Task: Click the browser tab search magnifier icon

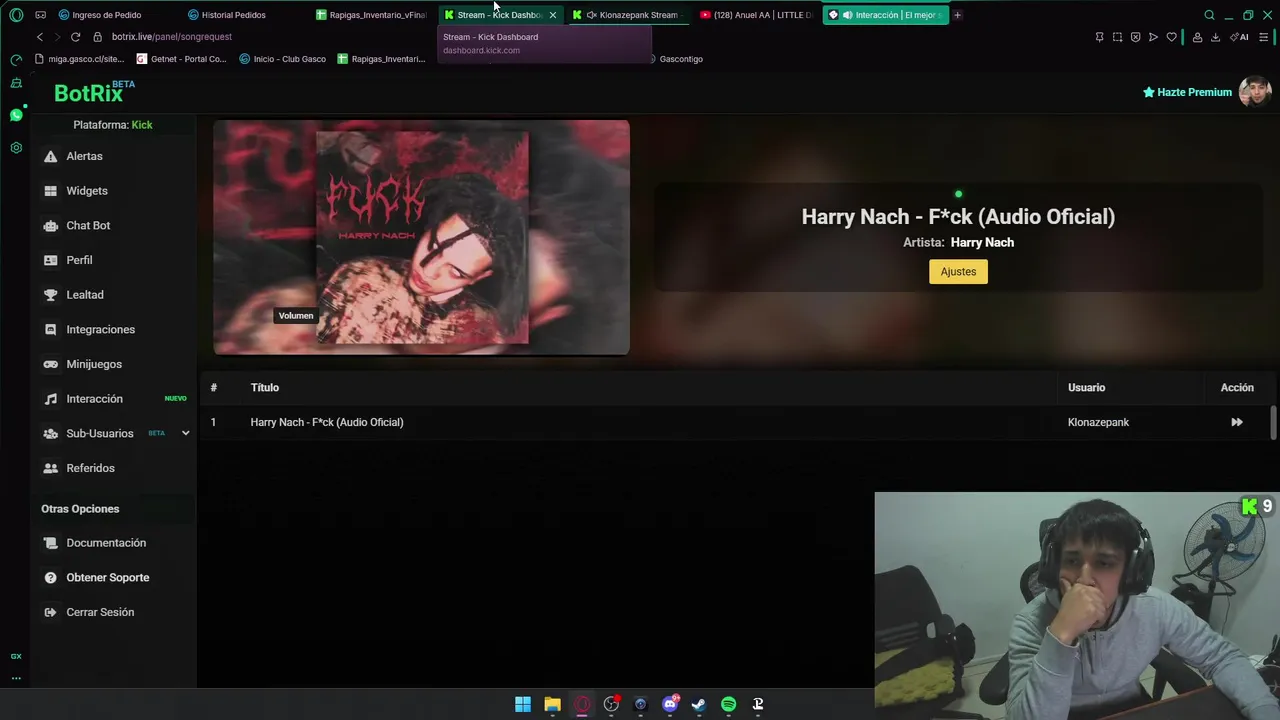Action: tap(1209, 15)
